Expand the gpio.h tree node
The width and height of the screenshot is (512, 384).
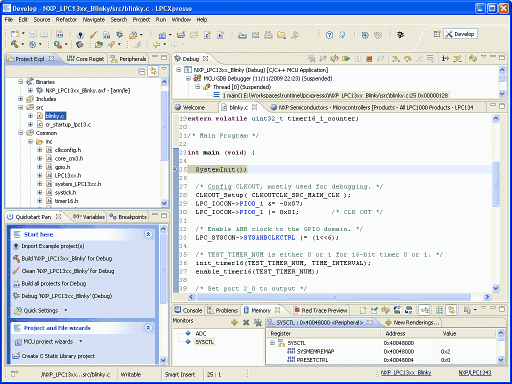point(39,167)
